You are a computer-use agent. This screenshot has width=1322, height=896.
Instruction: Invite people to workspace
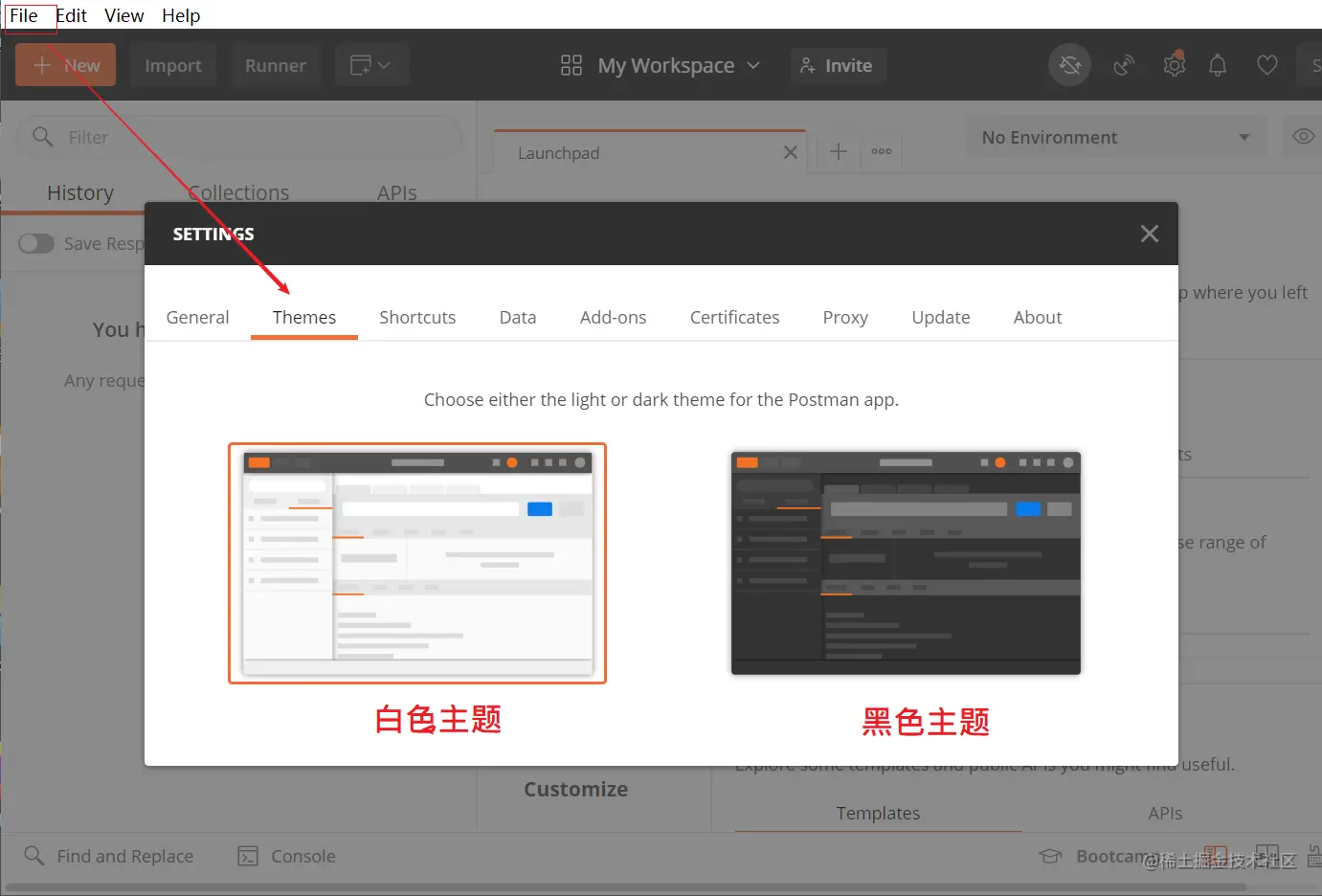tap(838, 65)
